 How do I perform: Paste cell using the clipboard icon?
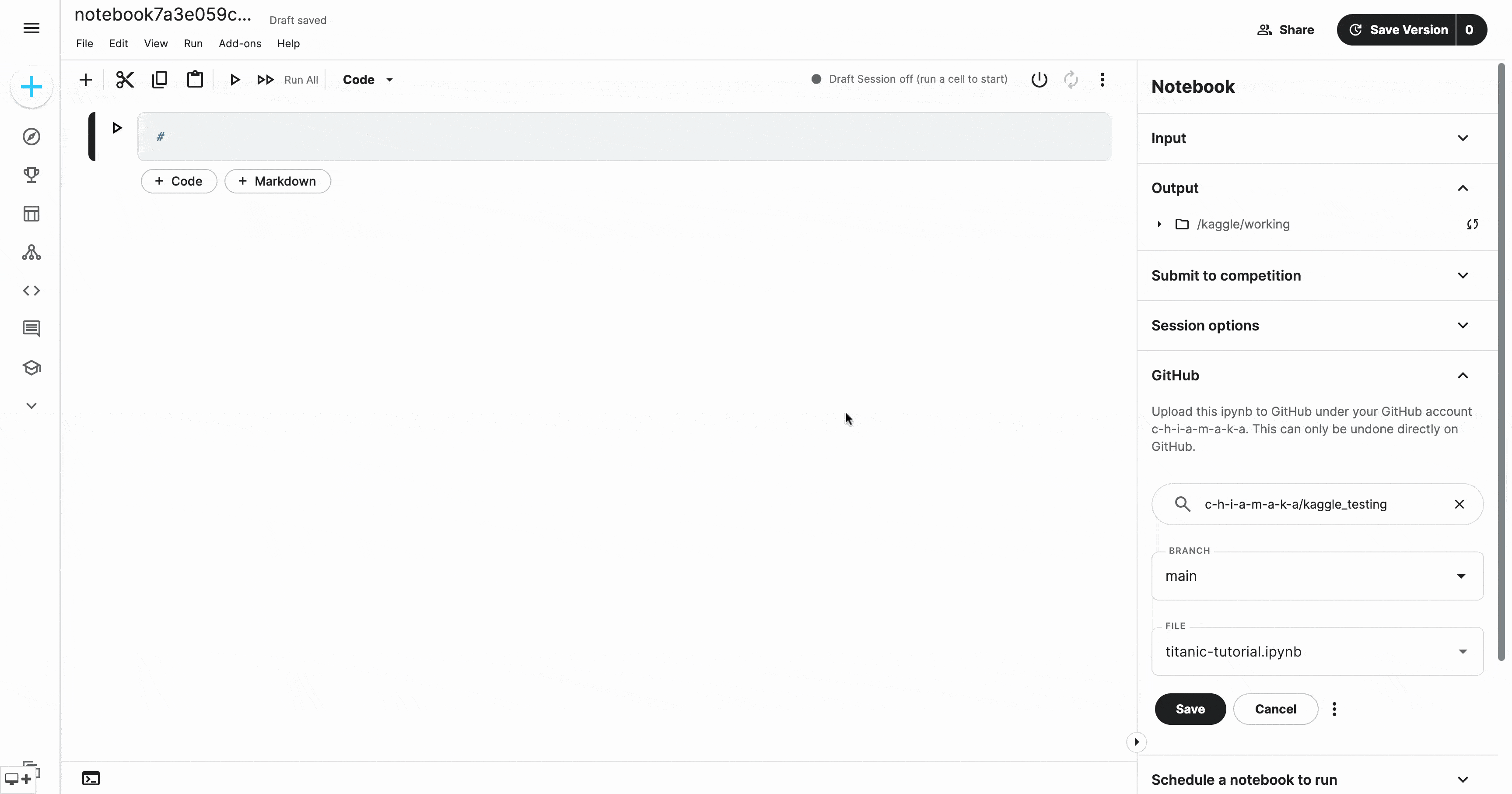pyautogui.click(x=195, y=79)
